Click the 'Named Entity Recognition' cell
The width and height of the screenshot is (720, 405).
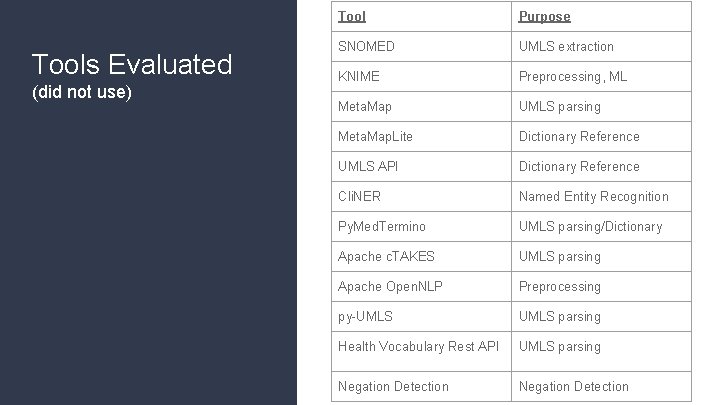(x=594, y=196)
